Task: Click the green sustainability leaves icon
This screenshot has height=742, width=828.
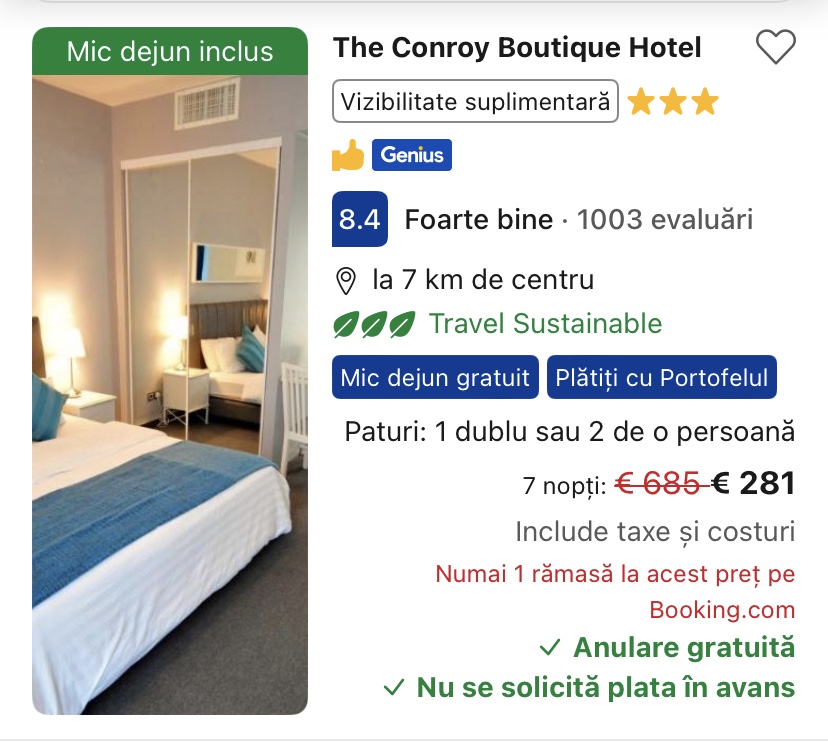Action: point(374,324)
